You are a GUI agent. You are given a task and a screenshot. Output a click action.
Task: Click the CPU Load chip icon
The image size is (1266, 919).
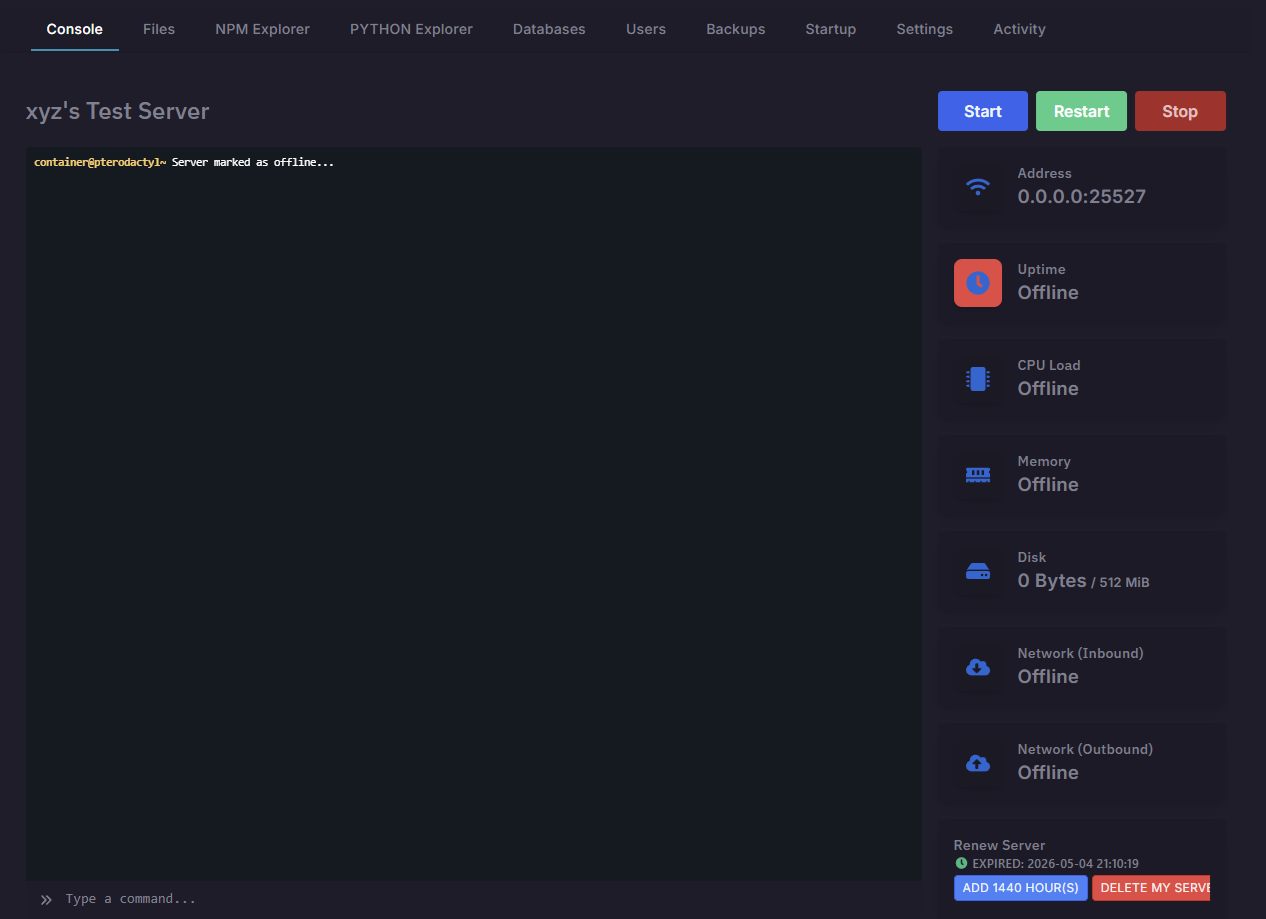(x=977, y=379)
